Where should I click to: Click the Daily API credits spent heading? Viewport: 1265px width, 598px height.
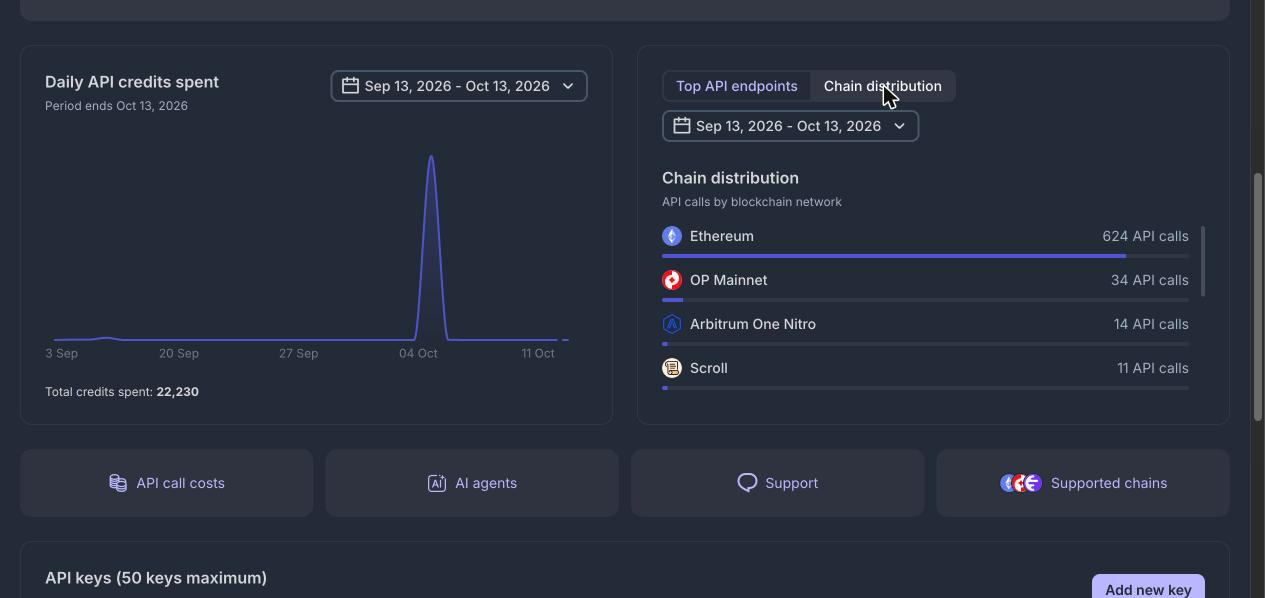132,82
